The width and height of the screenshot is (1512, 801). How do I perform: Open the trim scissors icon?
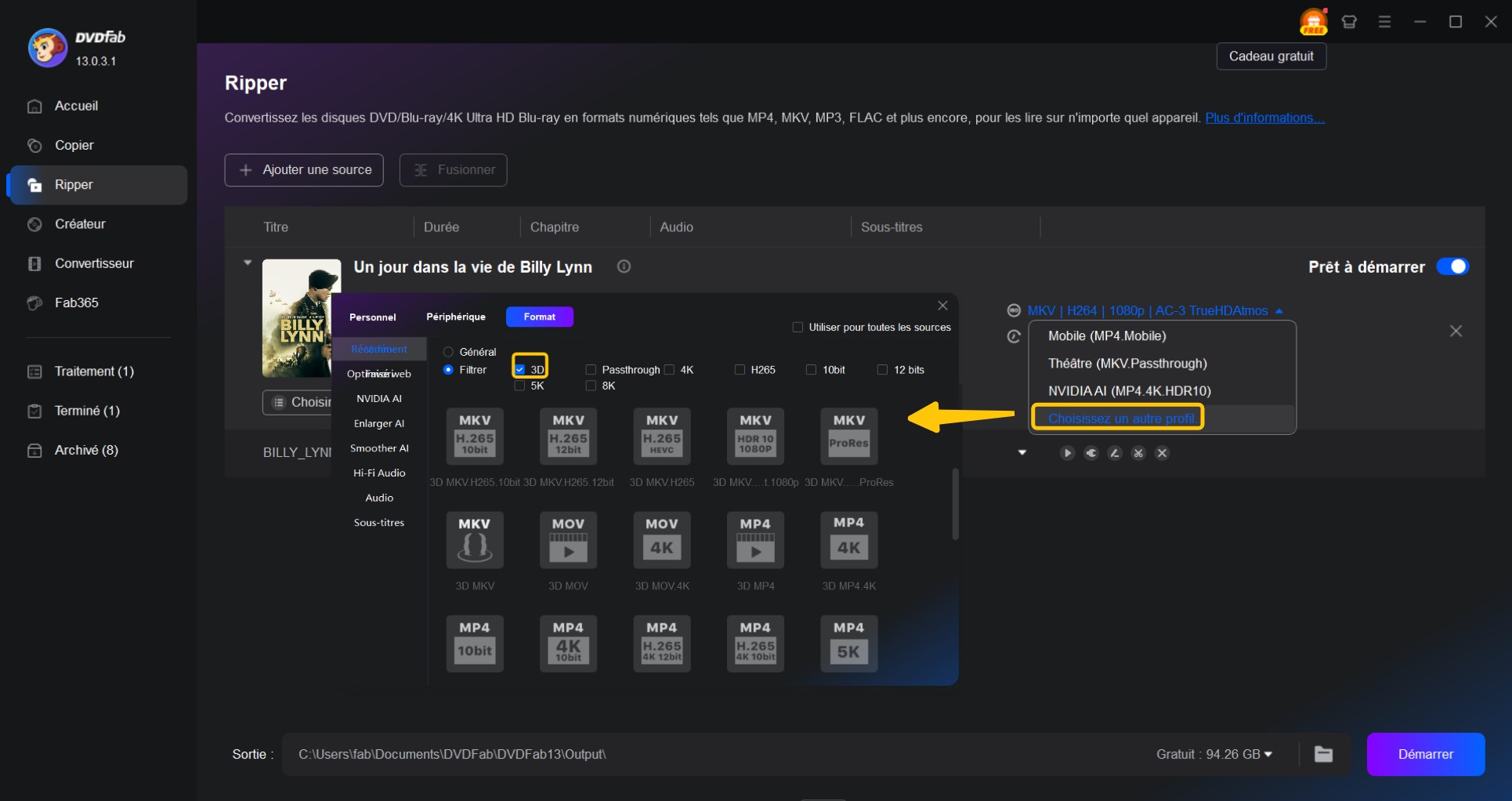click(x=1138, y=453)
